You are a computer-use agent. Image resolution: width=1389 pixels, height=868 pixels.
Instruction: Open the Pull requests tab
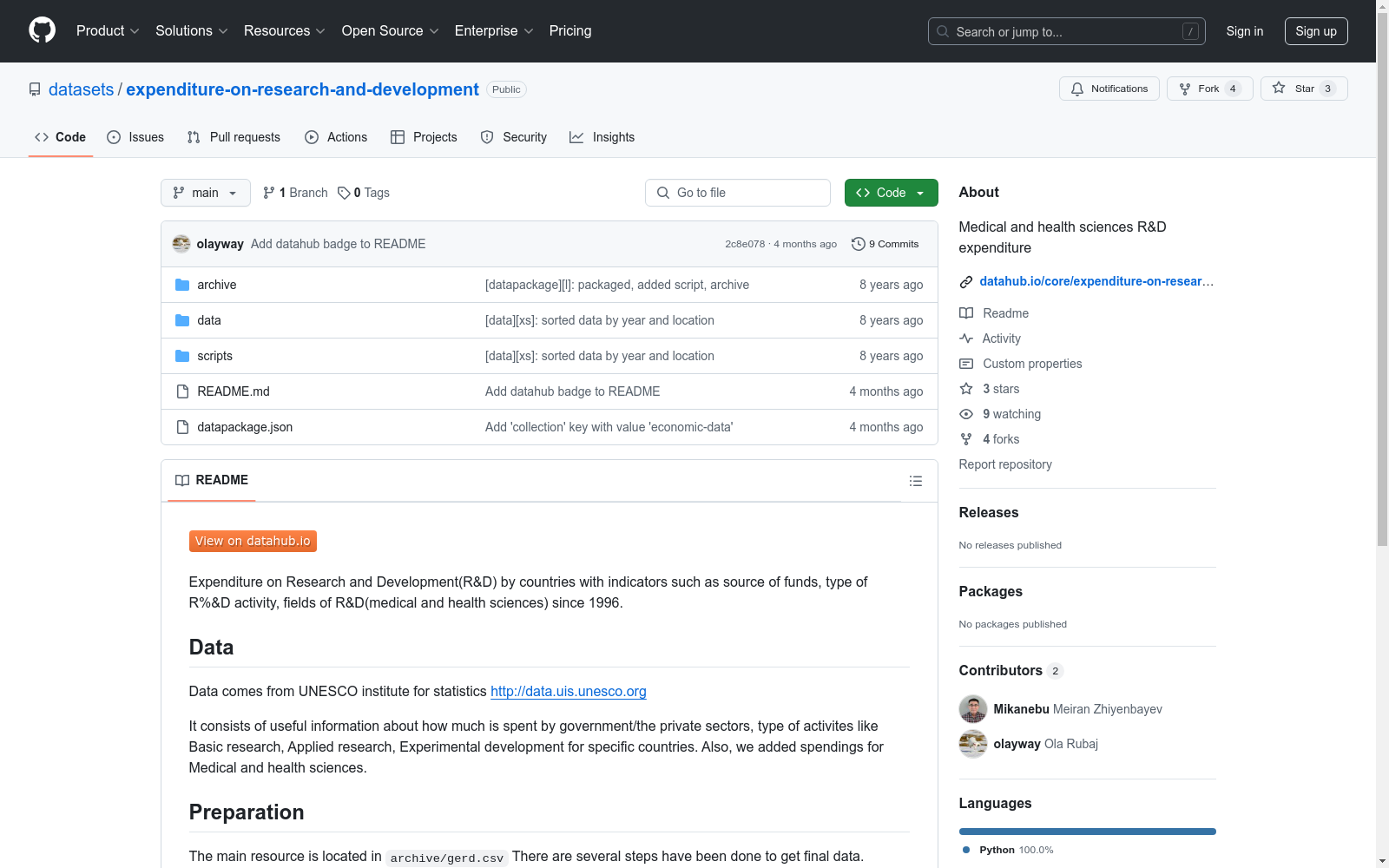234,137
